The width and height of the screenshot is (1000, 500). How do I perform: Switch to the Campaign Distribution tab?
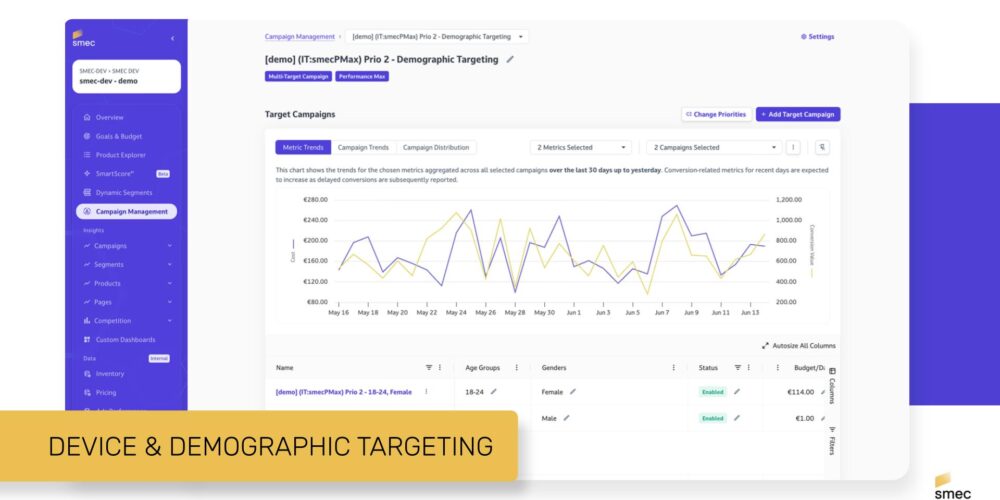436,147
